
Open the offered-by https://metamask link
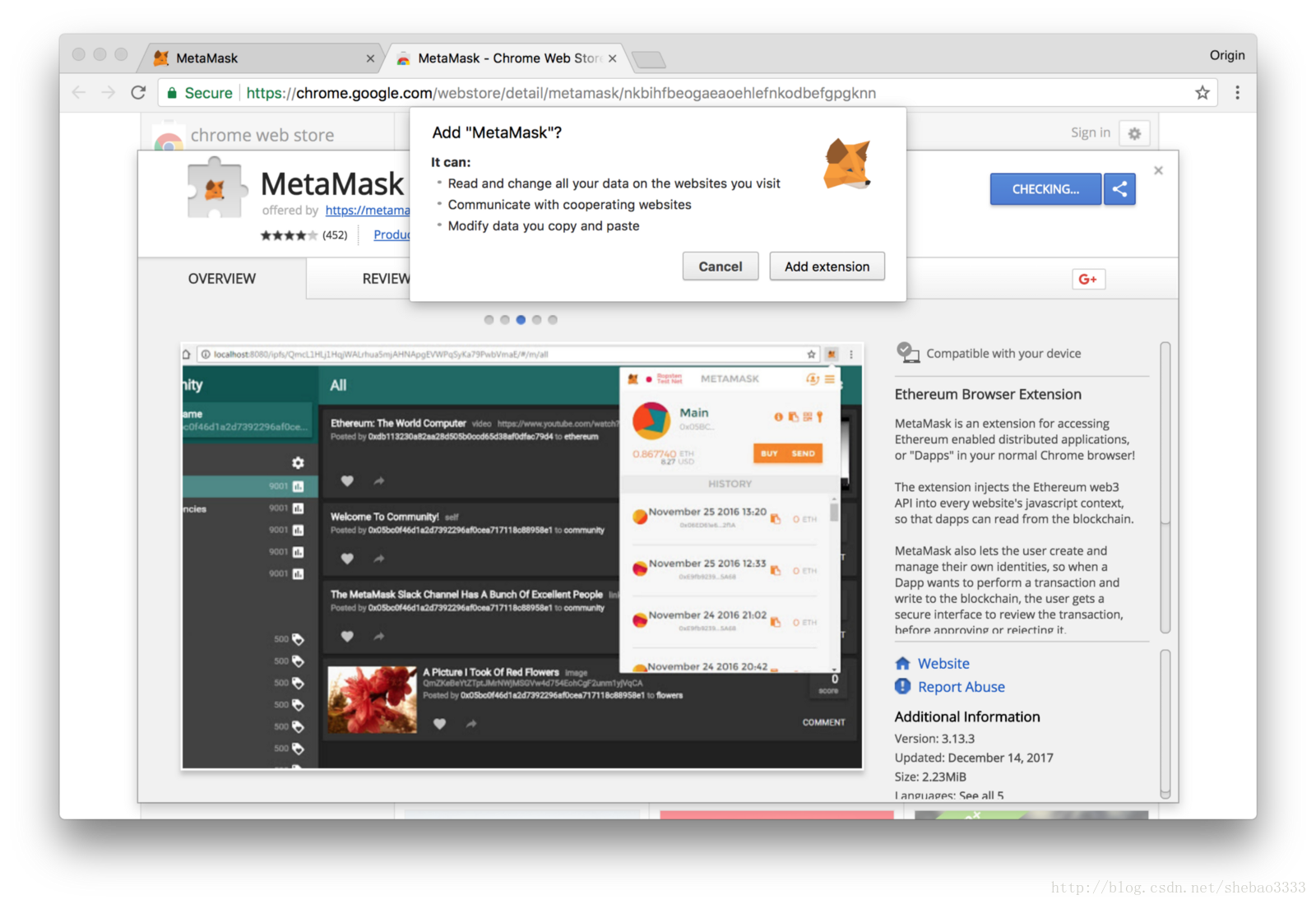368,211
